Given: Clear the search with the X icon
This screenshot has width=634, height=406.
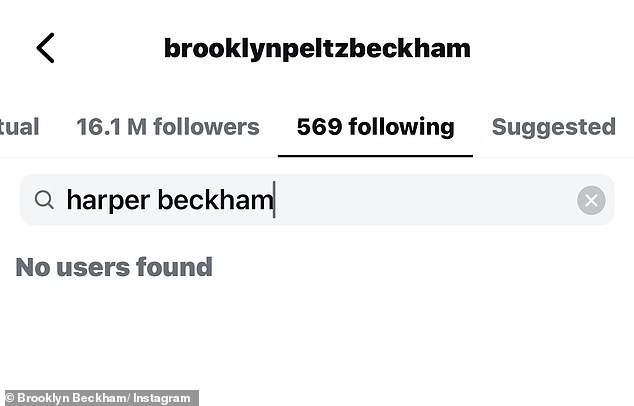Looking at the screenshot, I should (x=591, y=200).
